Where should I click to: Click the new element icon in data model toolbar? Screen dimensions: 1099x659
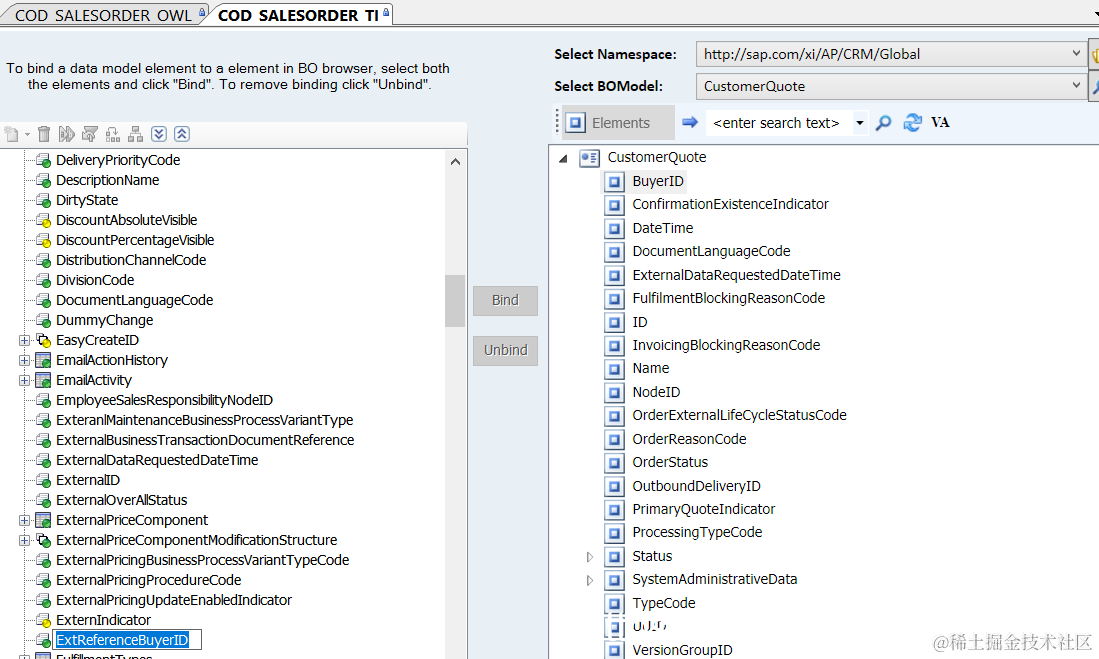[x=11, y=134]
